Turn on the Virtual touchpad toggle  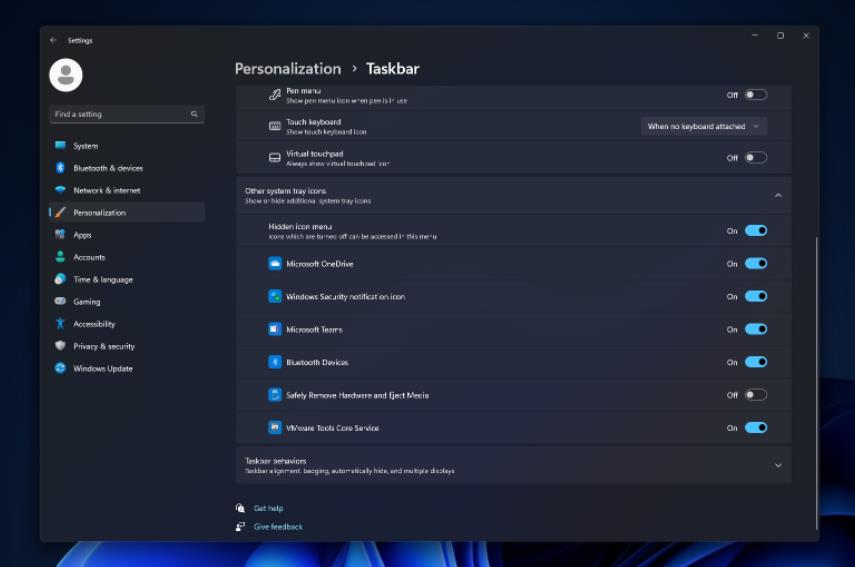(756, 158)
